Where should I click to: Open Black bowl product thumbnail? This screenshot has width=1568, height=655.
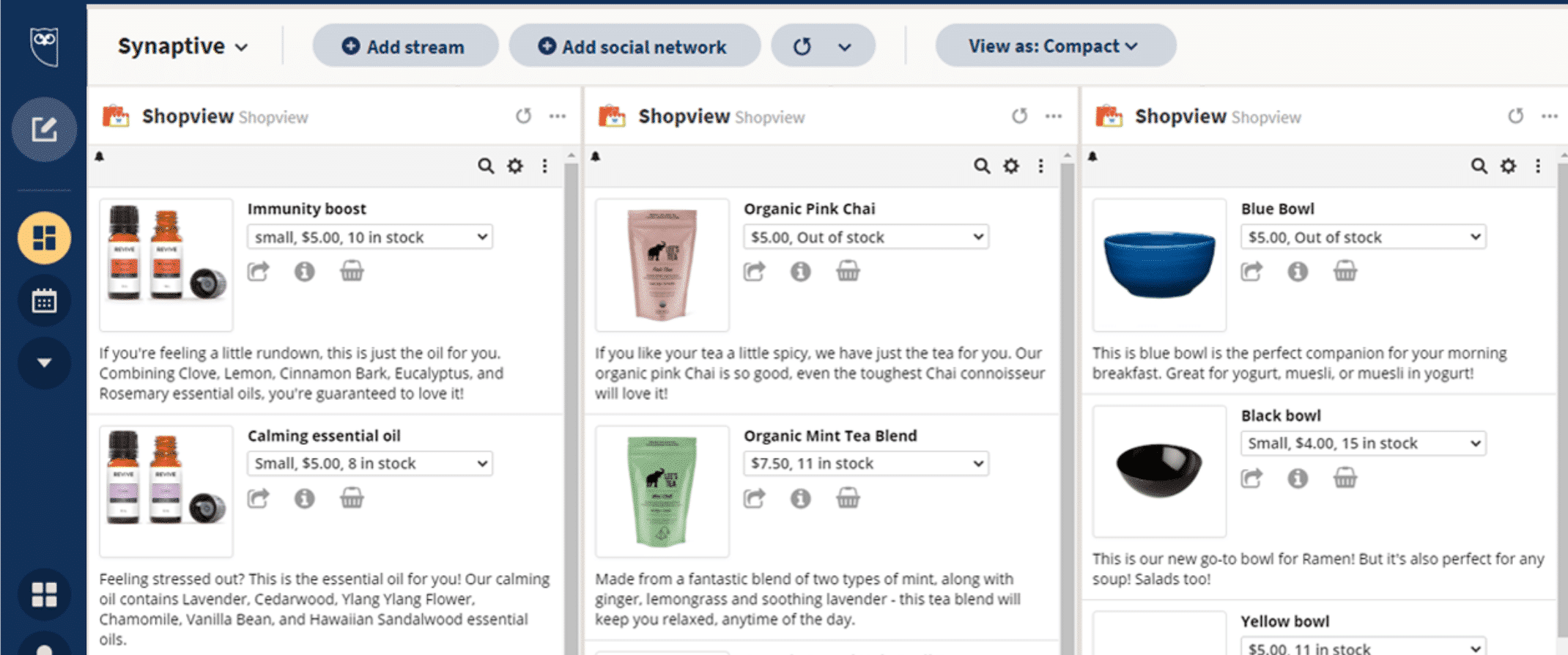pyautogui.click(x=1159, y=471)
